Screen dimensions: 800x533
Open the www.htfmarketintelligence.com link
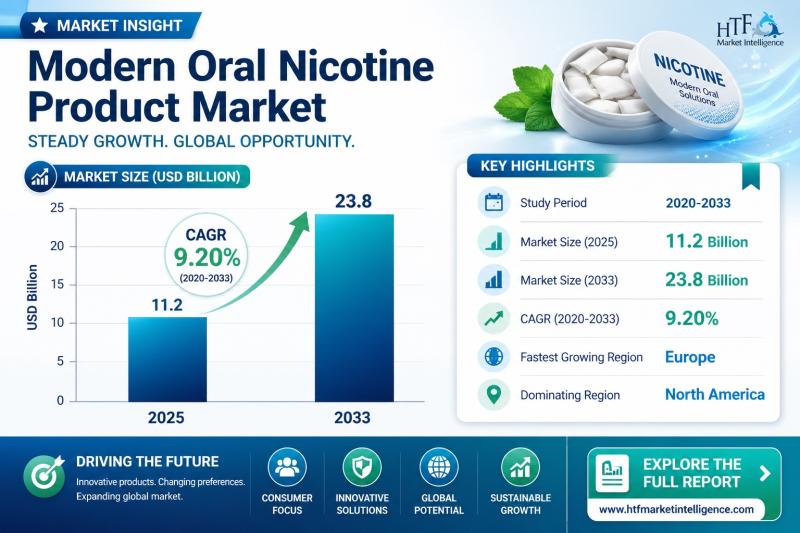675,509
